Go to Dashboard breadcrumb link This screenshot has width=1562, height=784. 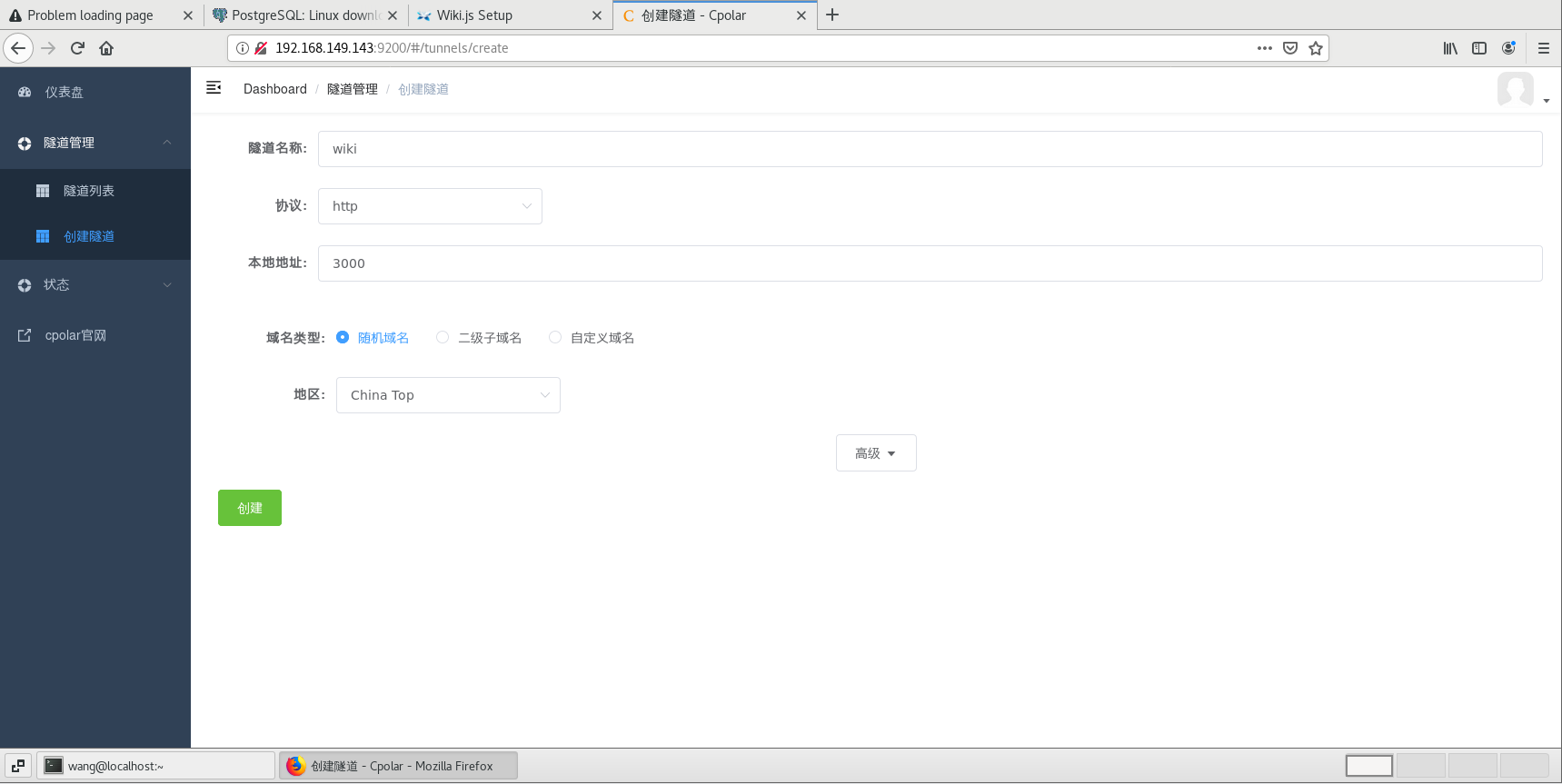tap(275, 89)
